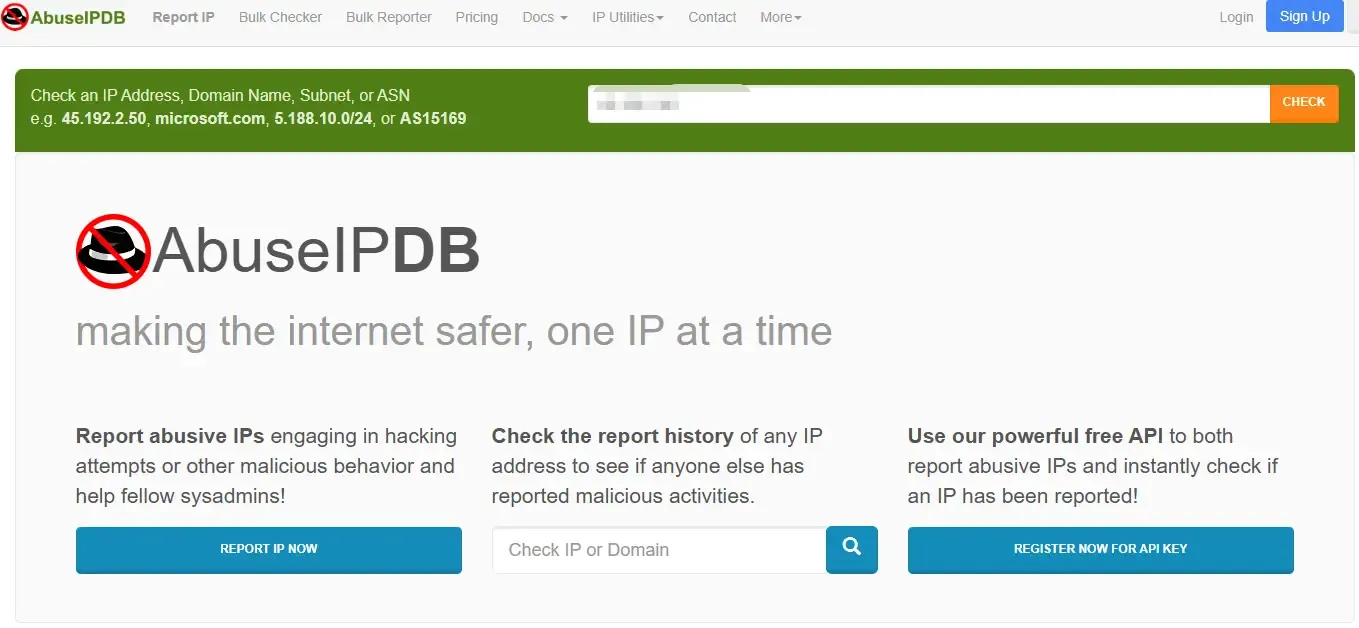Image resolution: width=1359 pixels, height=628 pixels.
Task: Click the large crossed-out hat logo in the hero
Action: 112,251
